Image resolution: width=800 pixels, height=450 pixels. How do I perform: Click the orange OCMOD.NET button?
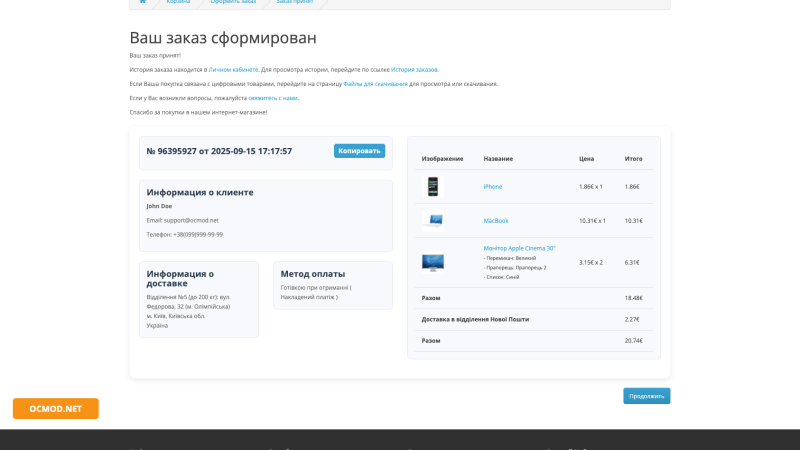[x=56, y=409]
